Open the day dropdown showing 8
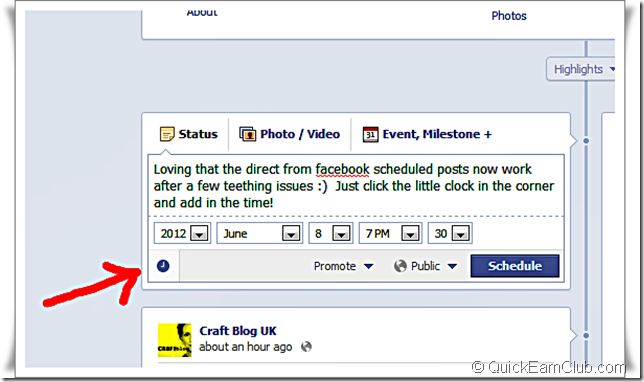 click(331, 233)
